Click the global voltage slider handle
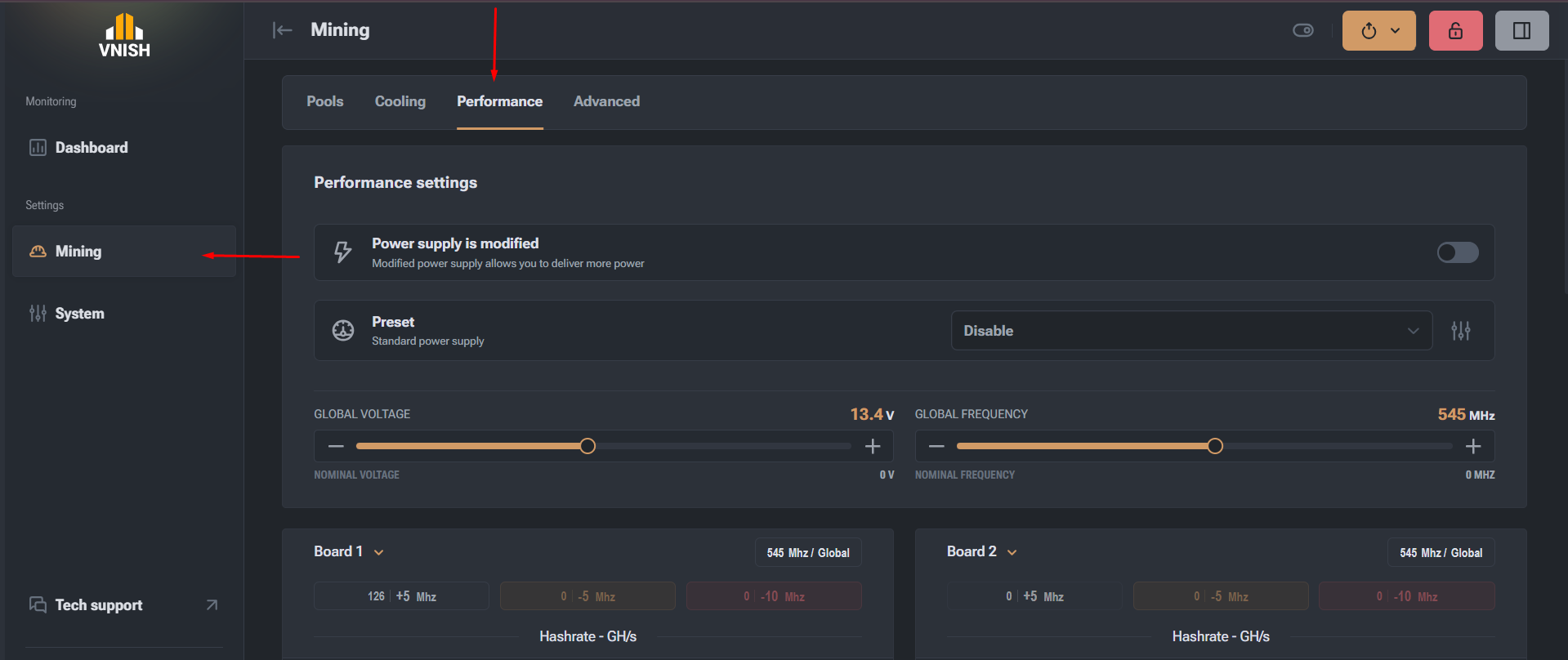1568x660 pixels. point(587,446)
